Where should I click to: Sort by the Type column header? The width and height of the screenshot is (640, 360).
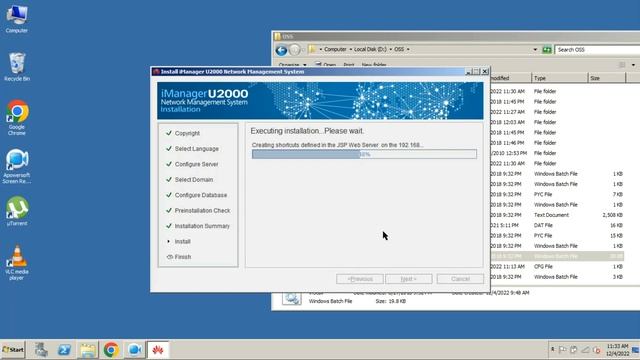560,78
